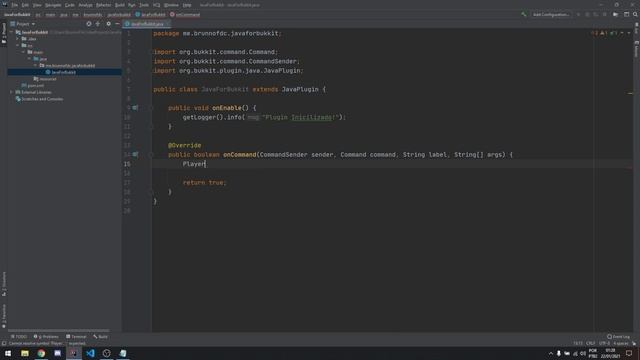Image resolution: width=640 pixels, height=360 pixels.
Task: Toggle the Structure tool window side tab
Action: pos(4,284)
